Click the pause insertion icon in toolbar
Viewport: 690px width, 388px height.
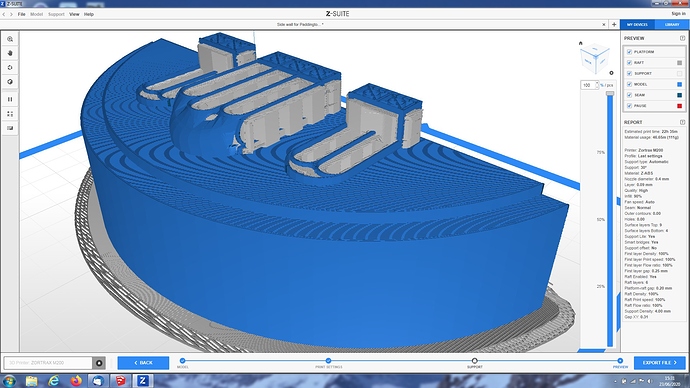click(10, 99)
